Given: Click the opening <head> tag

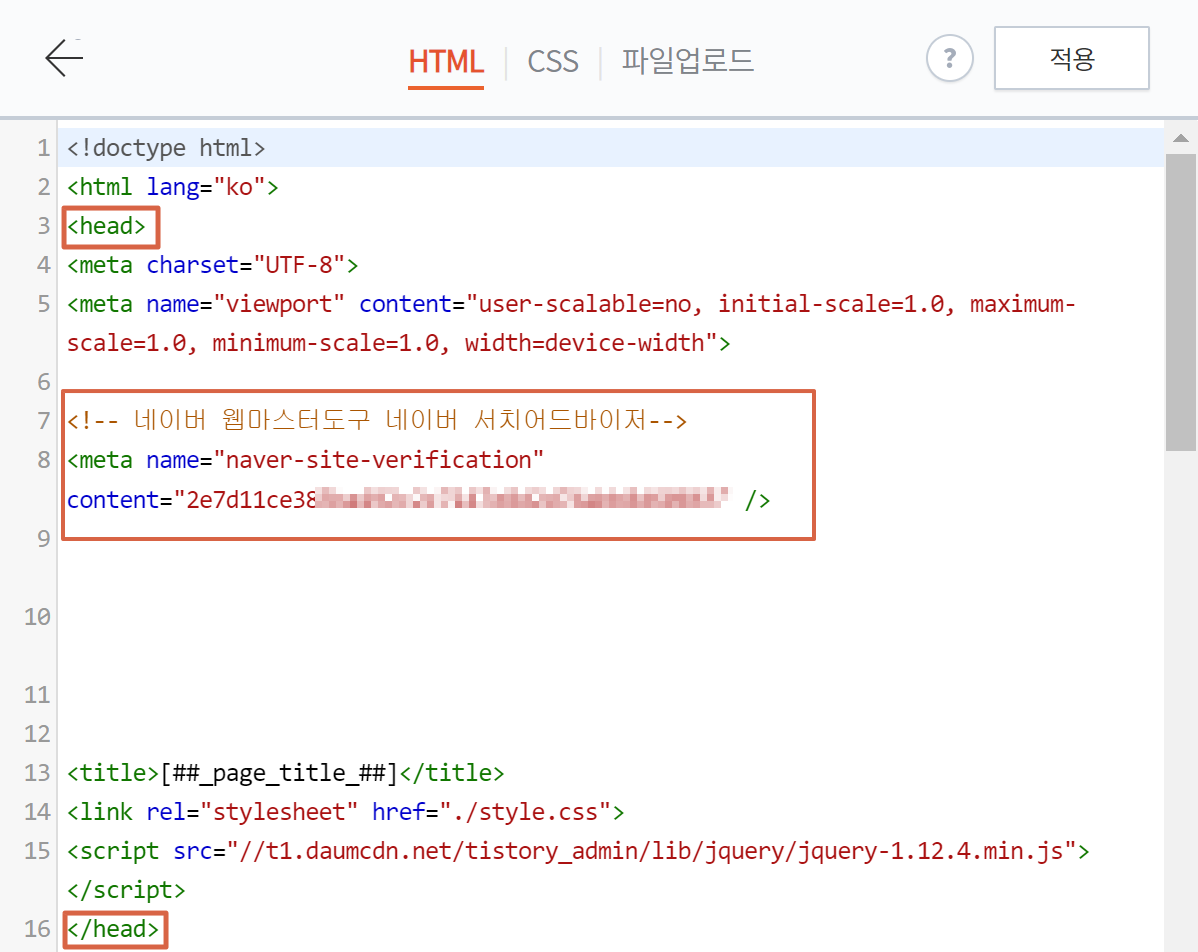Looking at the screenshot, I should 106,226.
